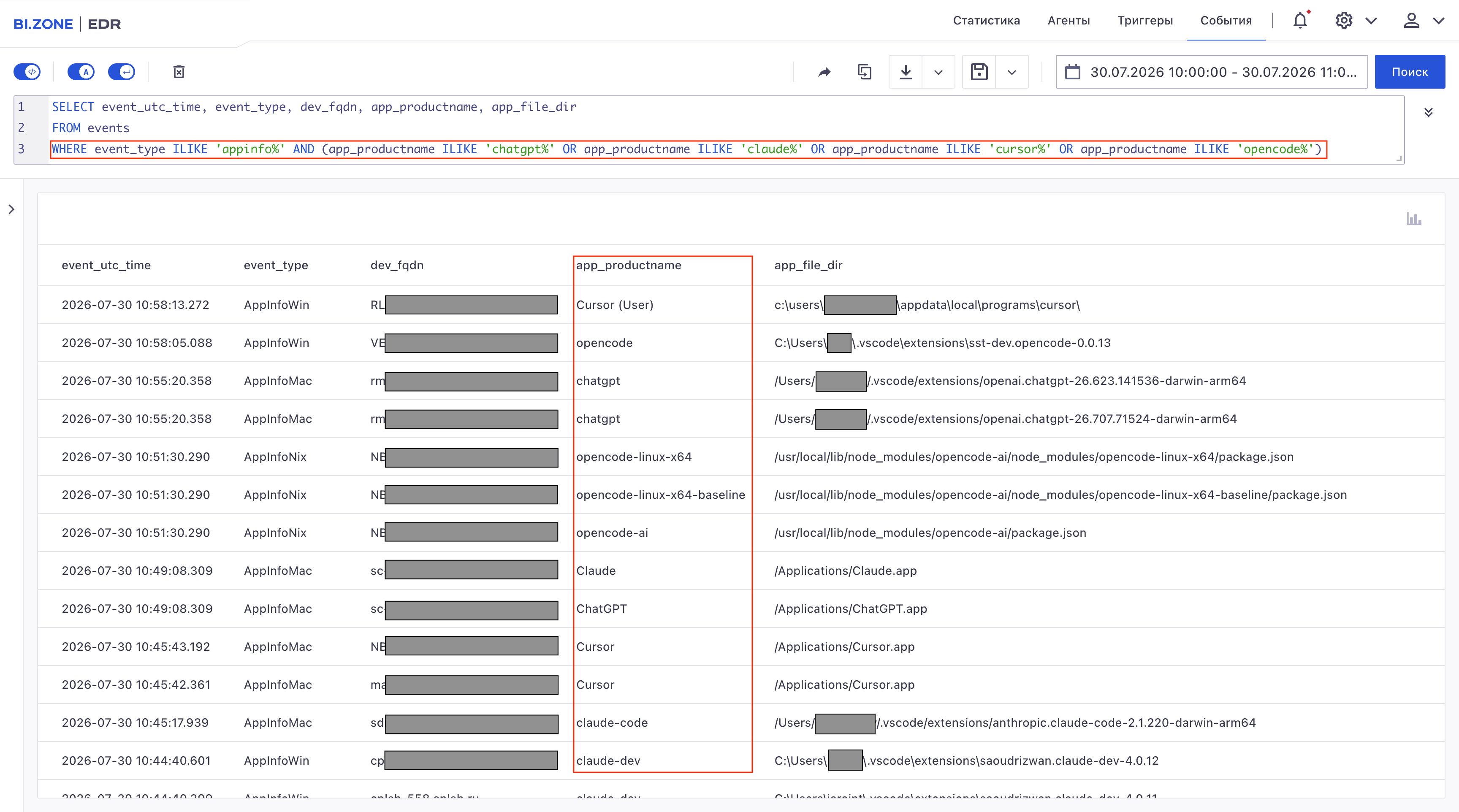The height and width of the screenshot is (812, 1459).
Task: Switch to the Агенты tab
Action: 1069,20
